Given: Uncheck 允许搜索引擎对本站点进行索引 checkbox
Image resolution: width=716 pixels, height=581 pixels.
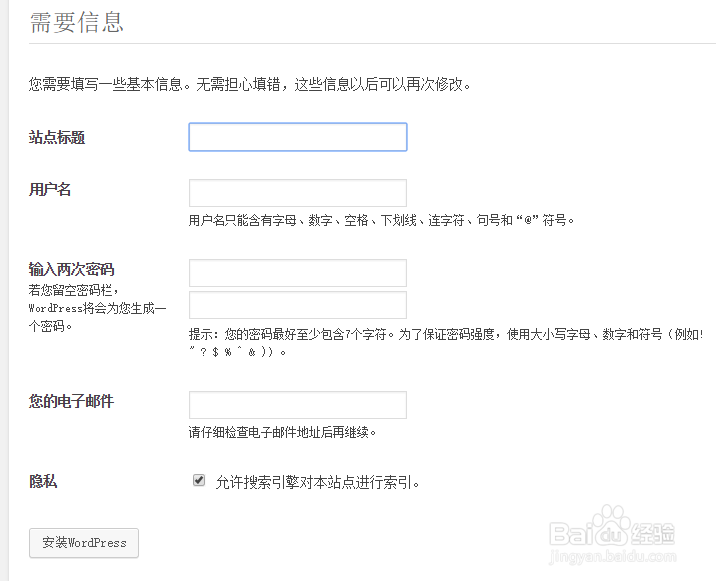Looking at the screenshot, I should pos(199,480).
